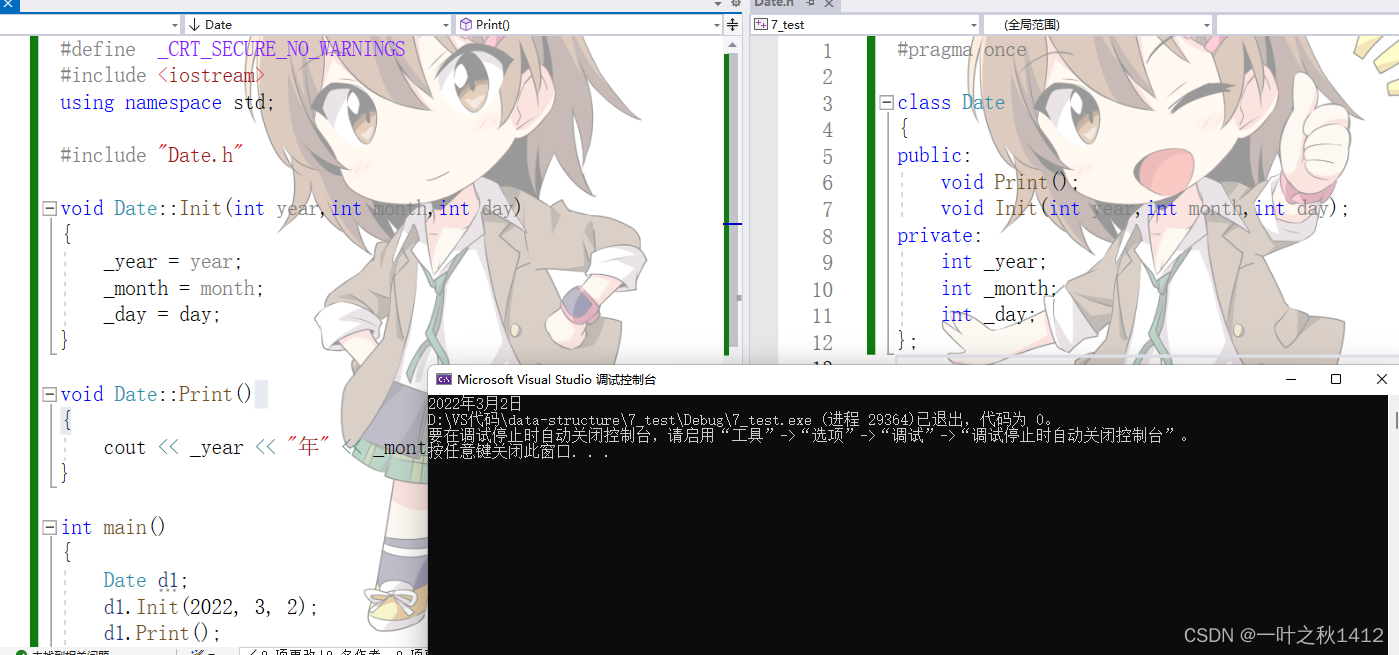Screen dimensions: 1399x655
Task: Click the "public:" line in Date.h
Action: tap(935, 155)
